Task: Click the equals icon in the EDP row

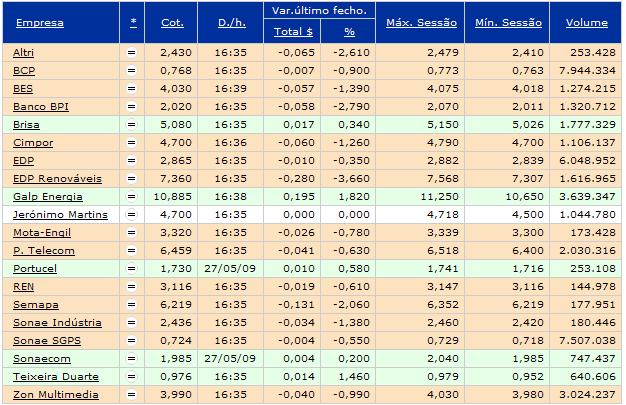Action: 131,161
